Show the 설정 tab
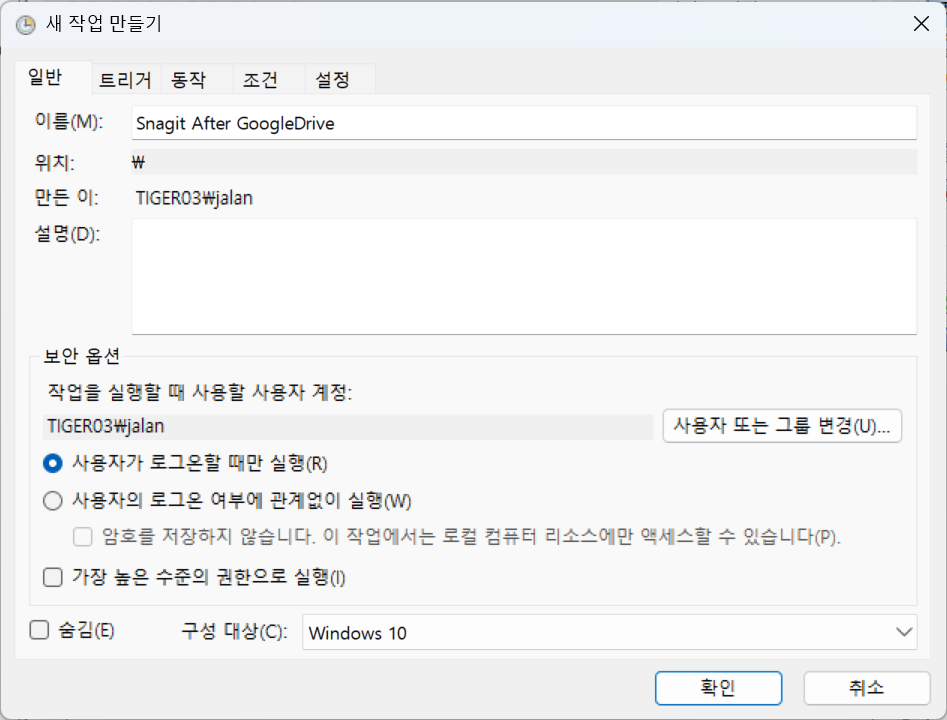Image resolution: width=947 pixels, height=720 pixels. tap(332, 80)
